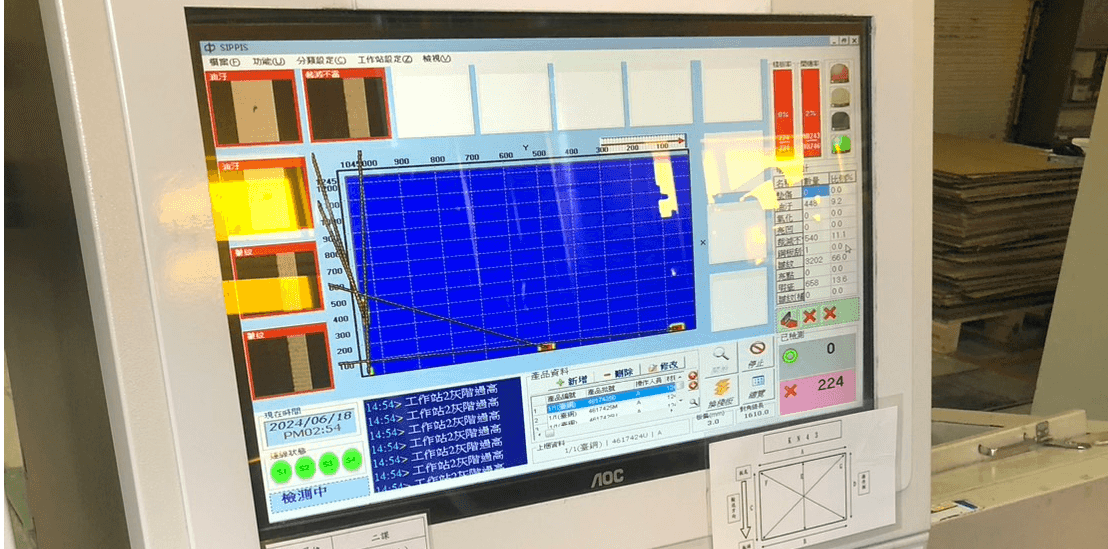Open the upper 皺紋 defect thumbnail on left

point(276,281)
